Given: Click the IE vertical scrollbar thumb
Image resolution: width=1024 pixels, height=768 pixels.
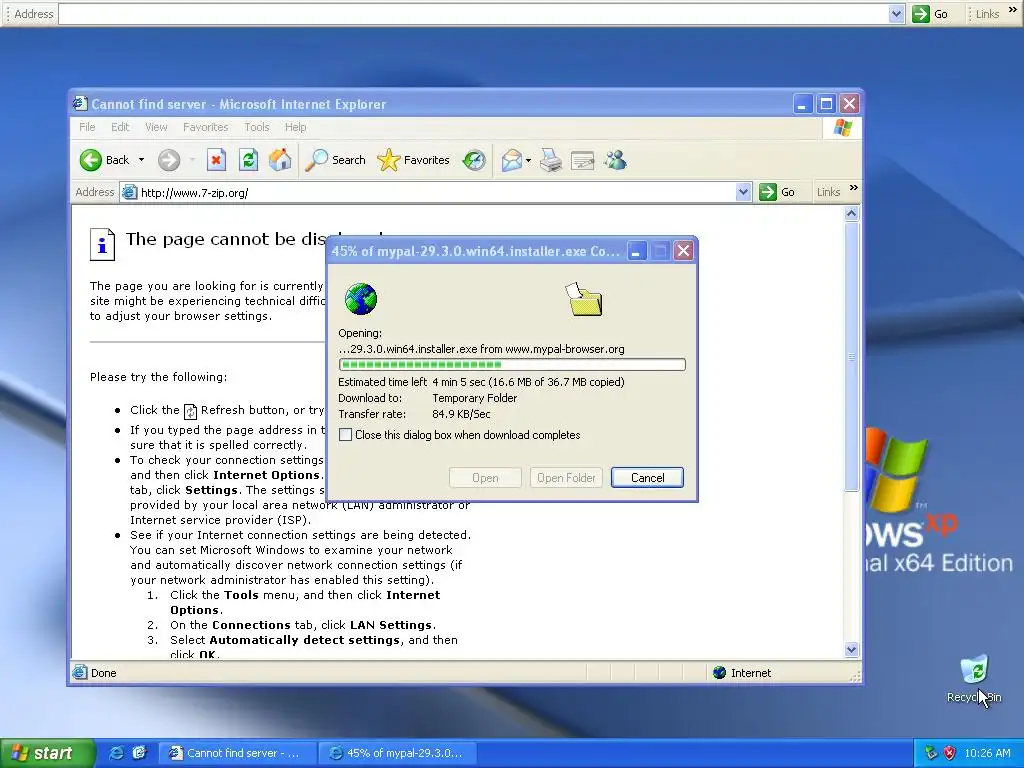Looking at the screenshot, I should (x=851, y=356).
